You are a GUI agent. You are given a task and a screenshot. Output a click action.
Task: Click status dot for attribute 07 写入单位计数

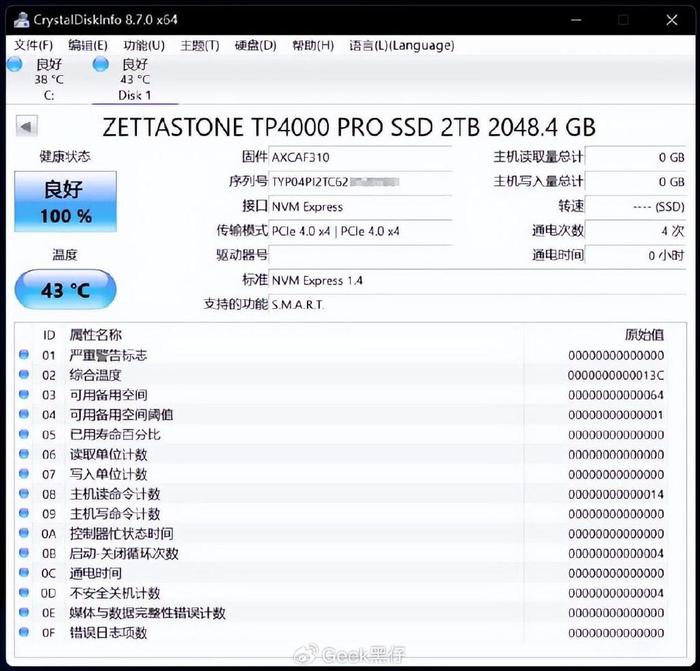(24, 473)
